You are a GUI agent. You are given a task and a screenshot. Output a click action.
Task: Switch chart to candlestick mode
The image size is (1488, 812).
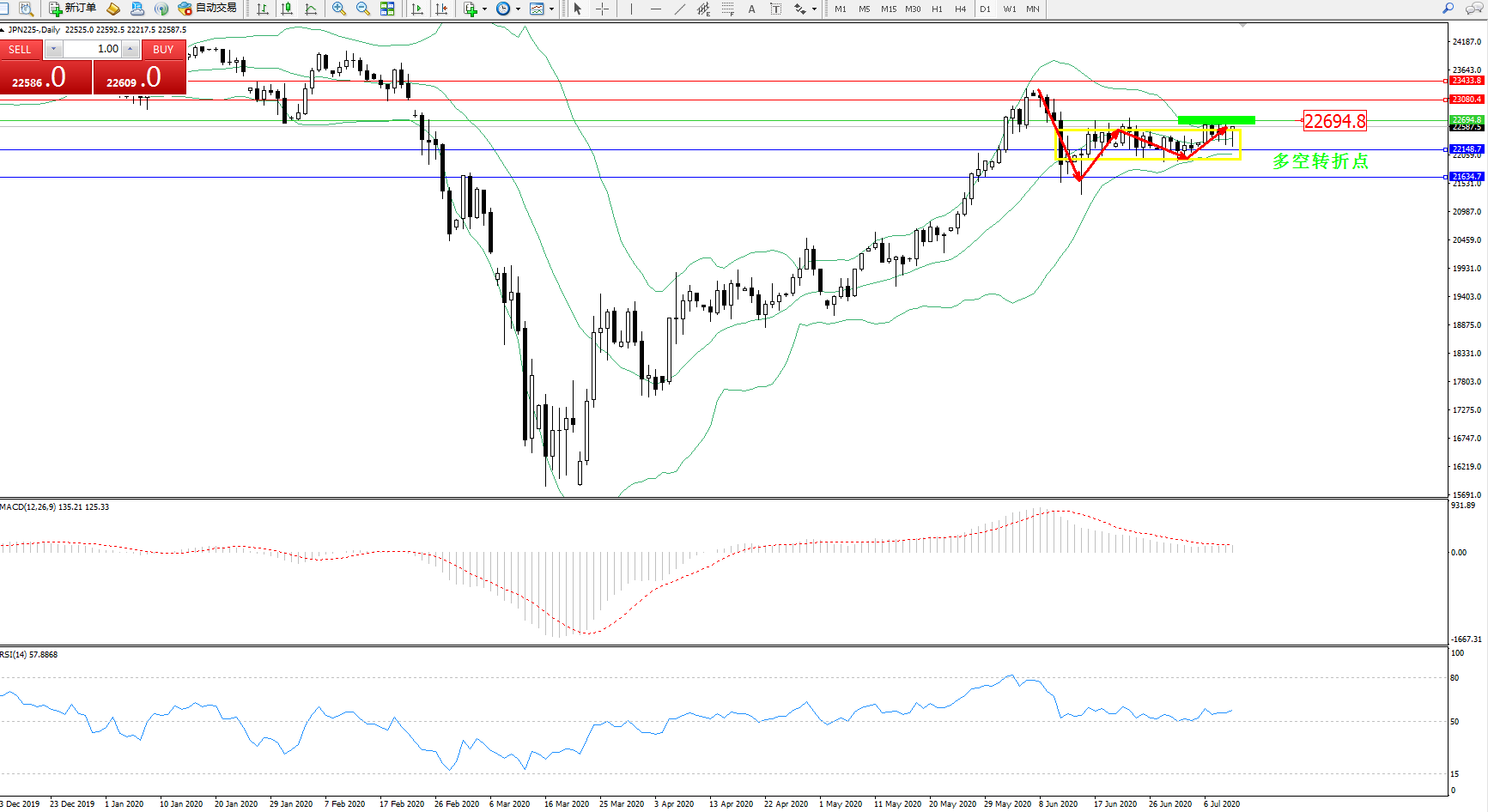coord(287,9)
